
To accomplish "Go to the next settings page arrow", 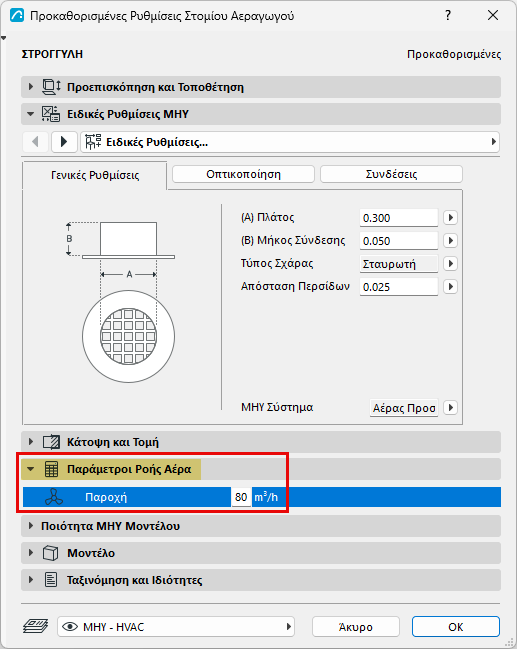I will click(64, 142).
